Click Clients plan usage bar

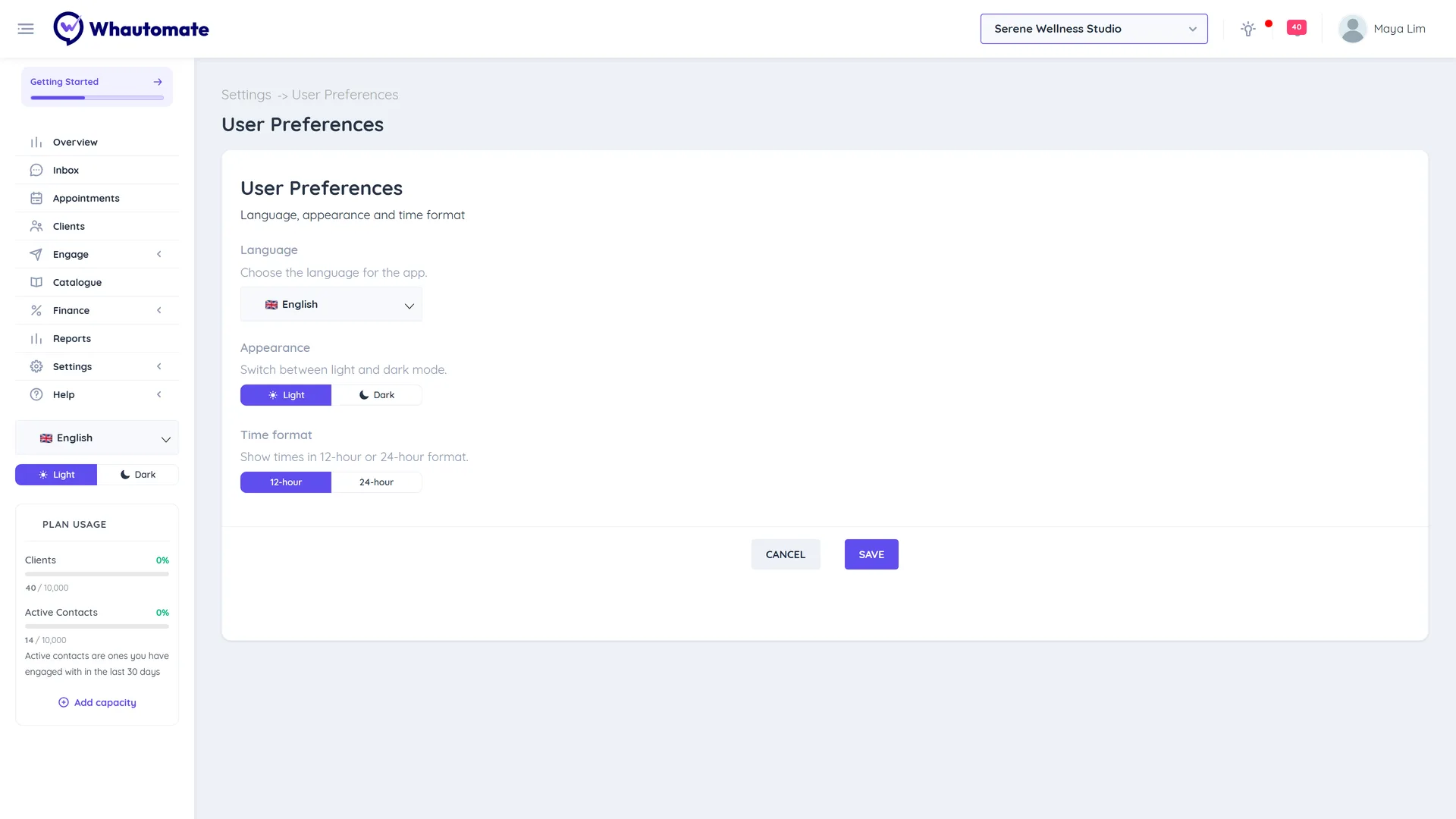pos(97,574)
